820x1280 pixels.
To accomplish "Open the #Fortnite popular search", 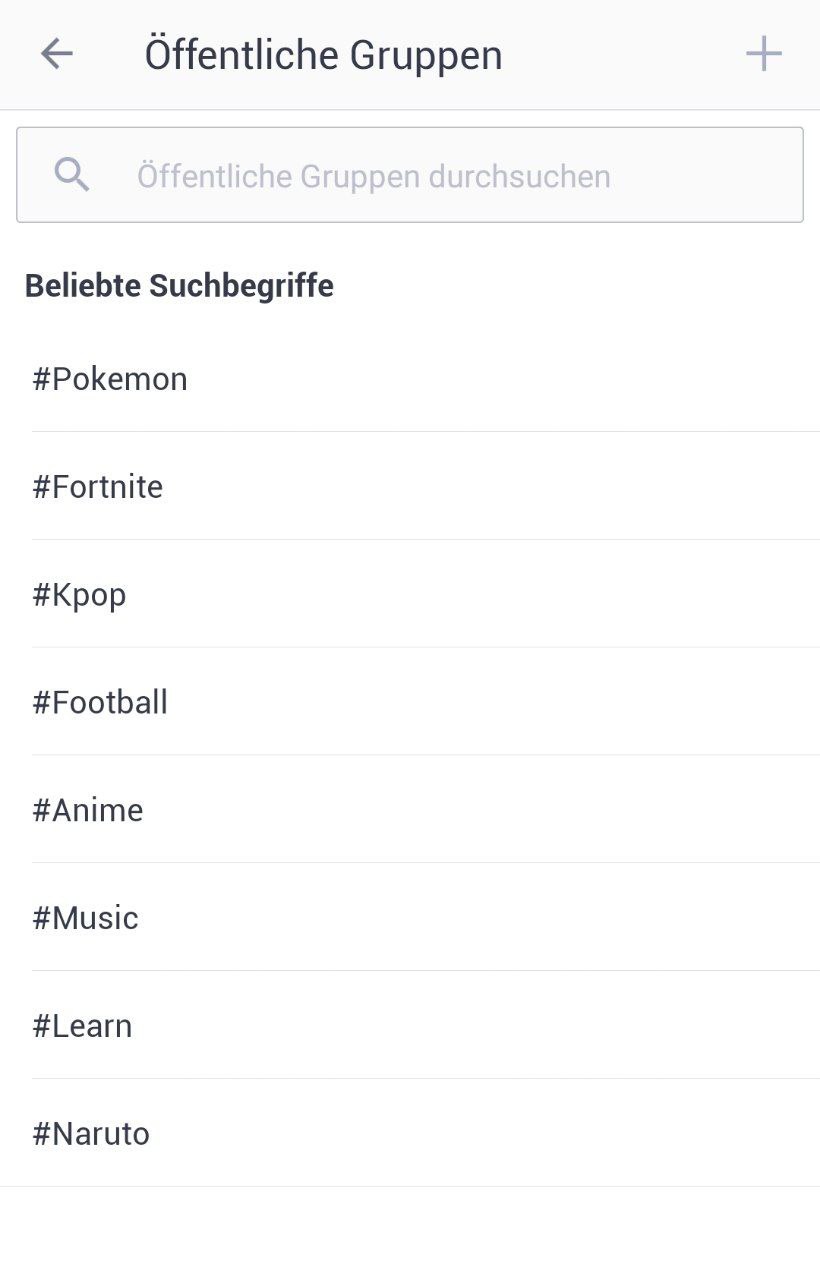I will [410, 487].
